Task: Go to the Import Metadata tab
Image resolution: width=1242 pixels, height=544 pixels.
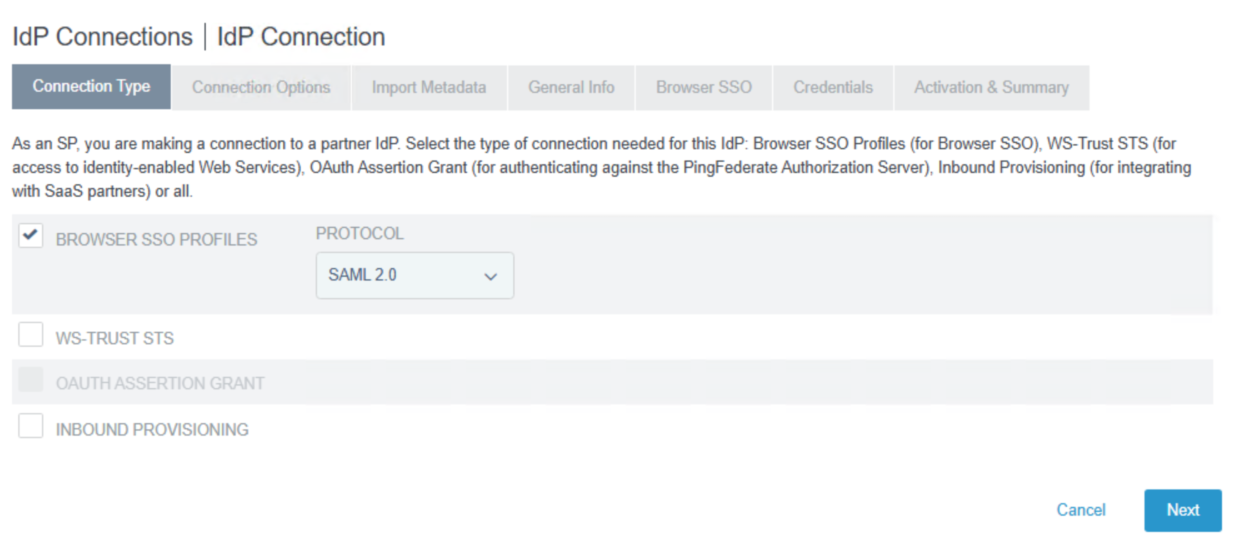Action: pos(429,87)
